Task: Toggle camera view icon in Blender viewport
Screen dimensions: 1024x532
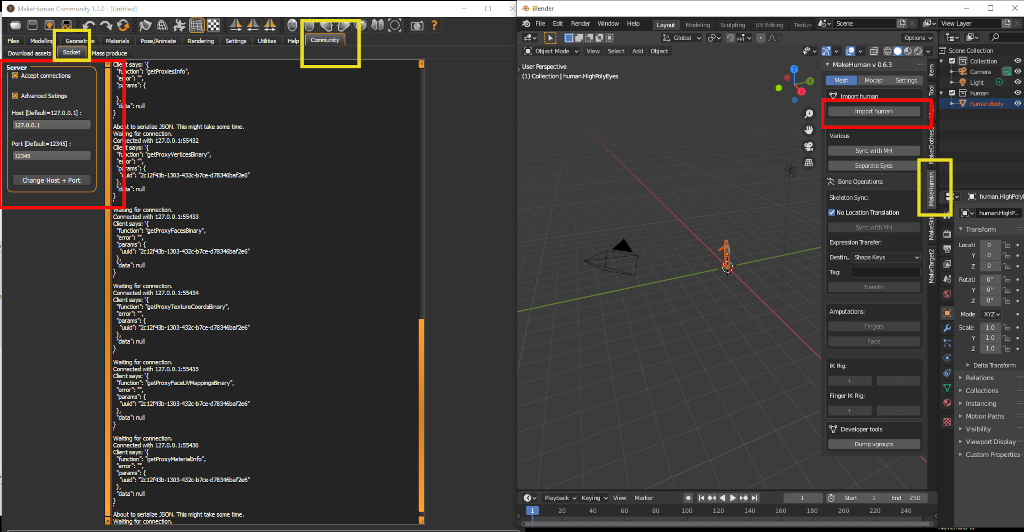Action: (x=808, y=146)
